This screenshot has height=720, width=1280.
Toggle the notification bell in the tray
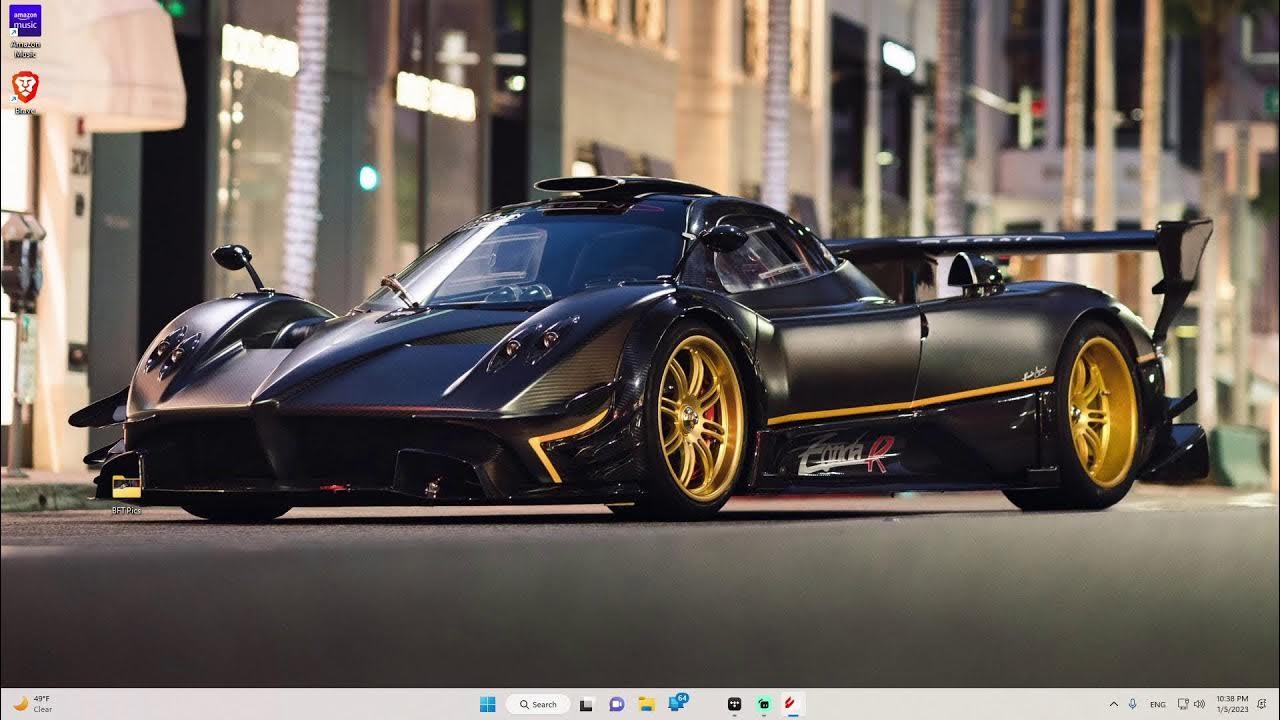pyautogui.click(x=1262, y=704)
